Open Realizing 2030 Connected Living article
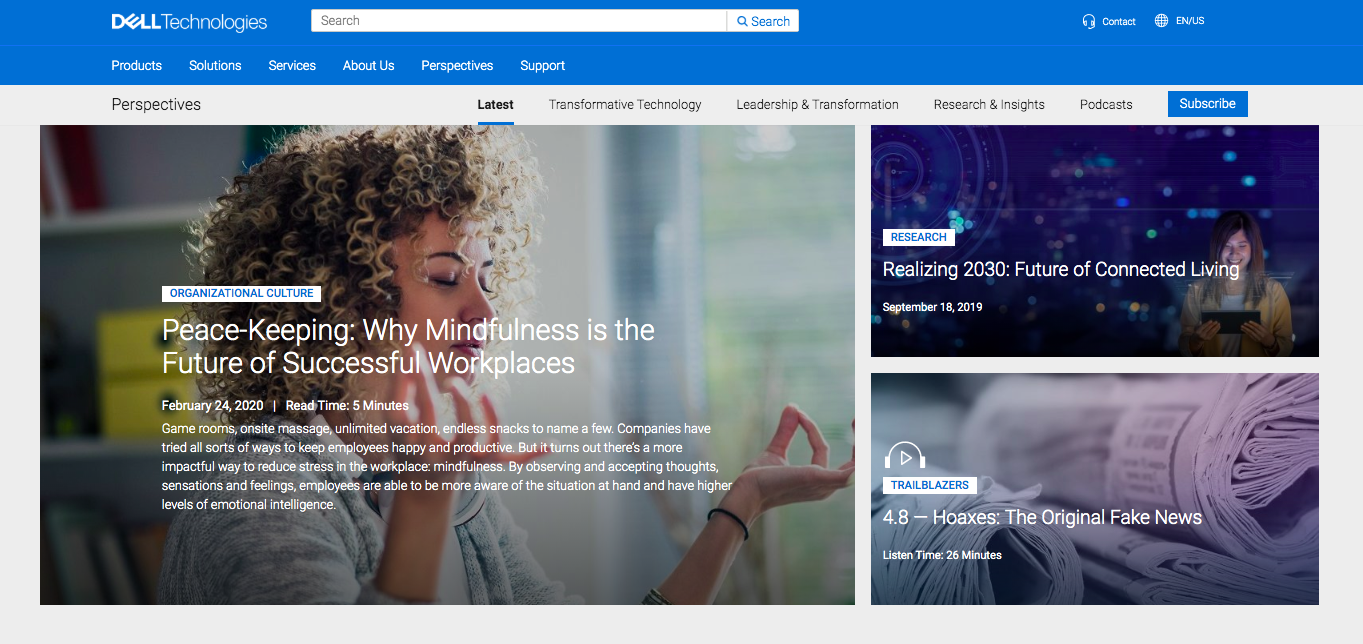 1060,270
